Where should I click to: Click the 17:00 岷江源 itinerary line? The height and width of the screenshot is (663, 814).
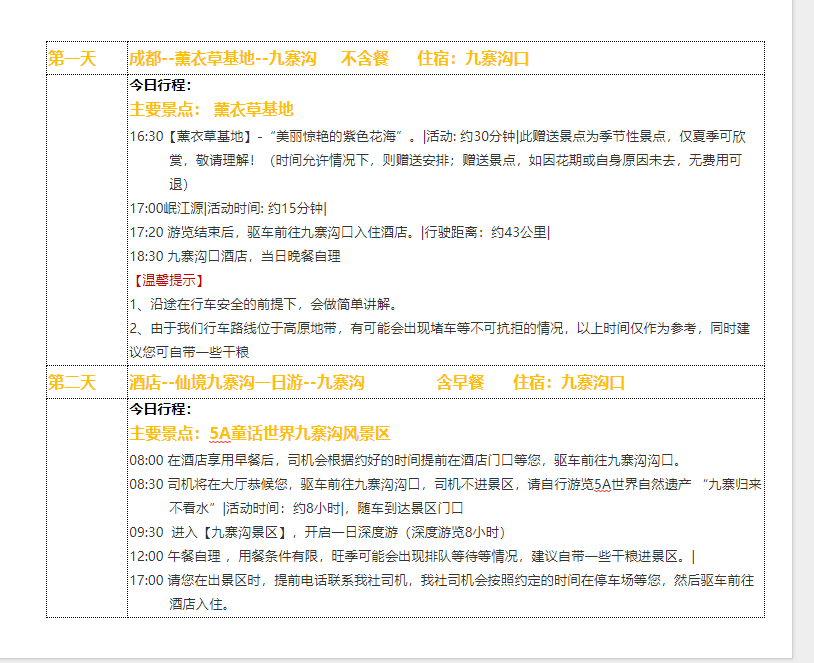click(x=227, y=208)
